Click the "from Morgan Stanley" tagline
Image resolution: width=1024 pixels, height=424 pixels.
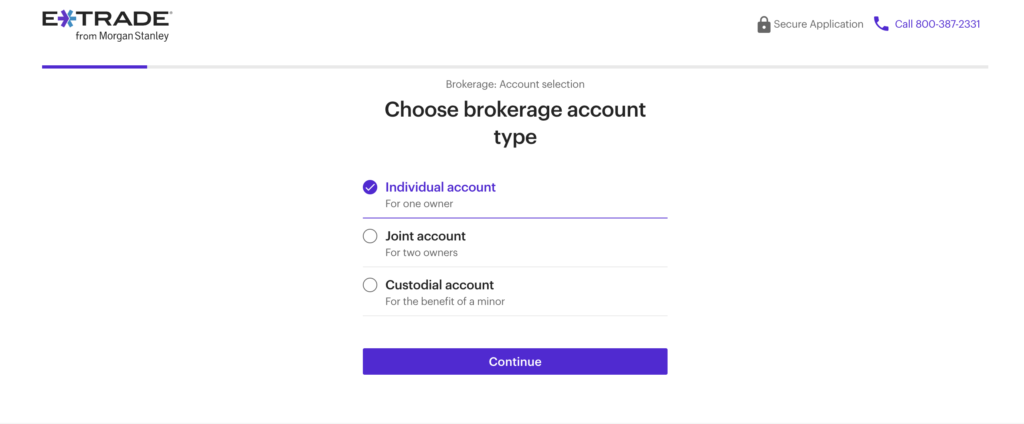(x=122, y=37)
